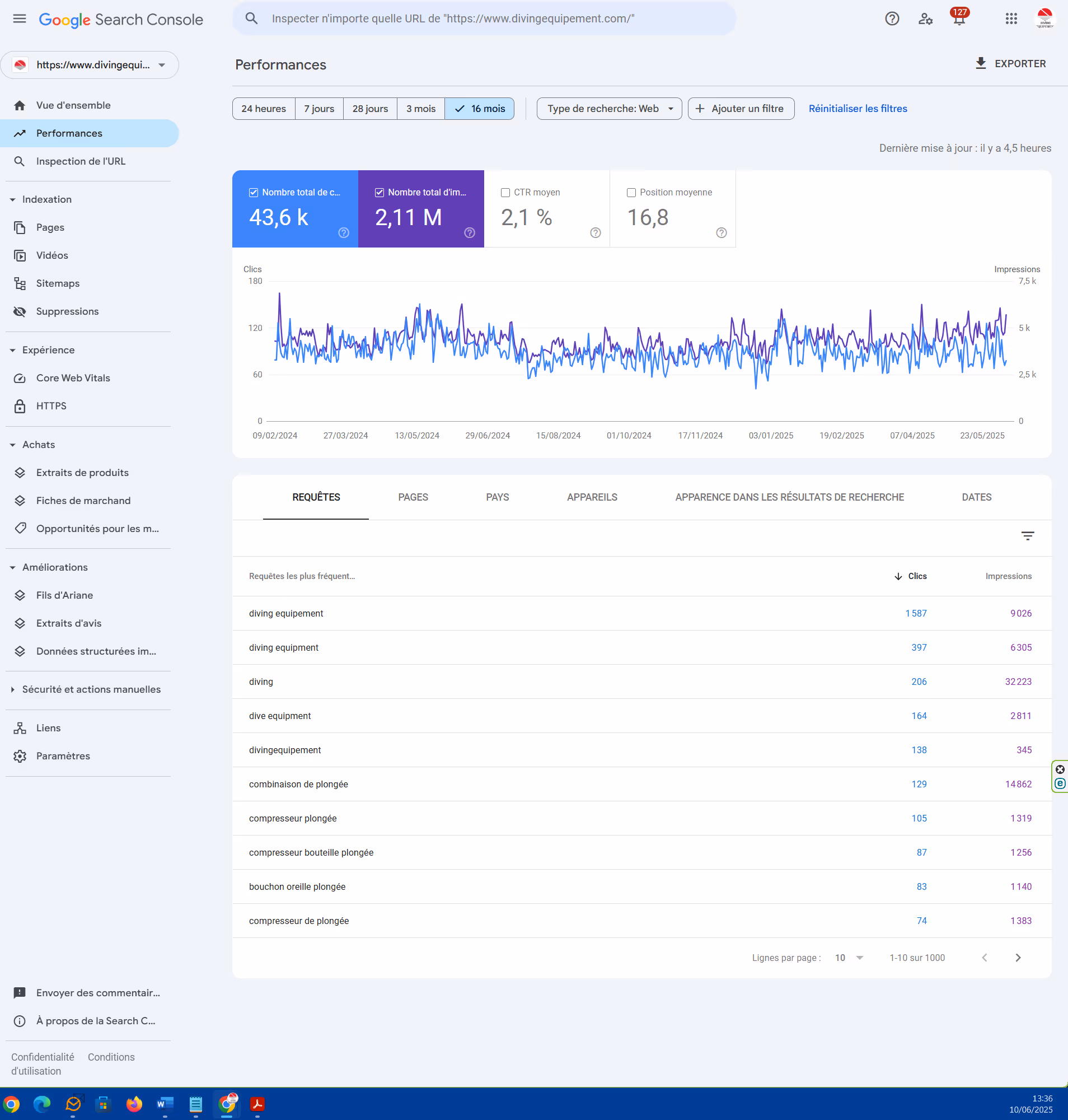The width and height of the screenshot is (1068, 1120).
Task: Open Pages indexation report
Action: 90,227
